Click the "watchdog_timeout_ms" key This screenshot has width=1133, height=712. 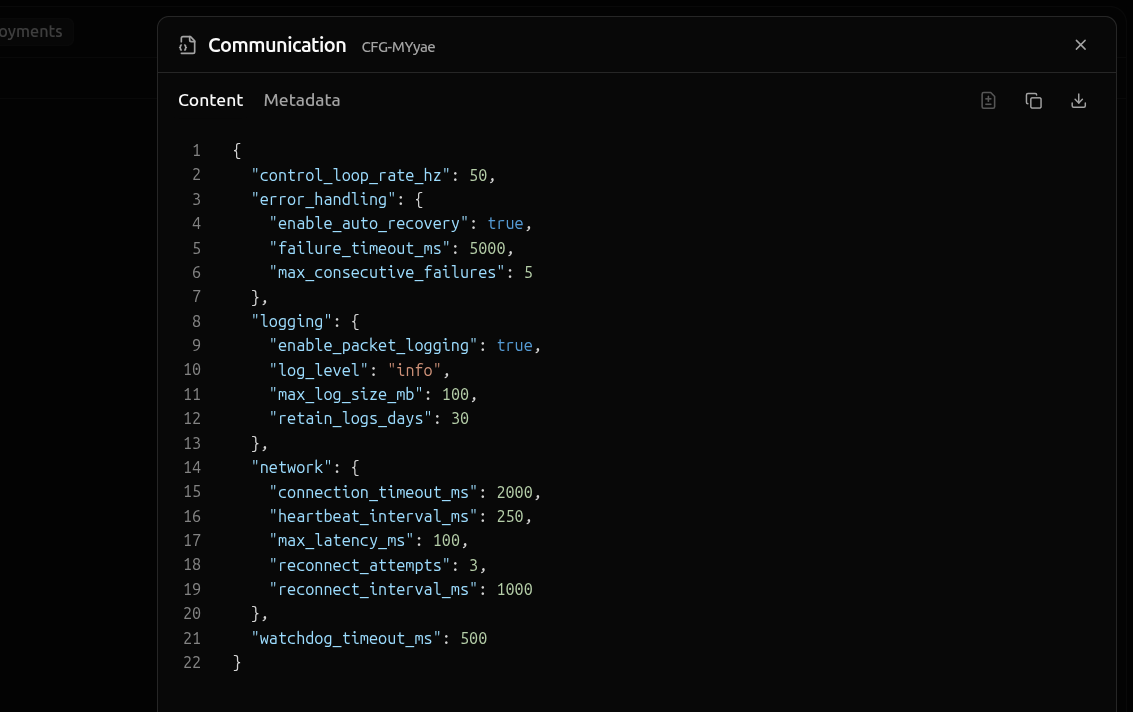click(x=345, y=638)
